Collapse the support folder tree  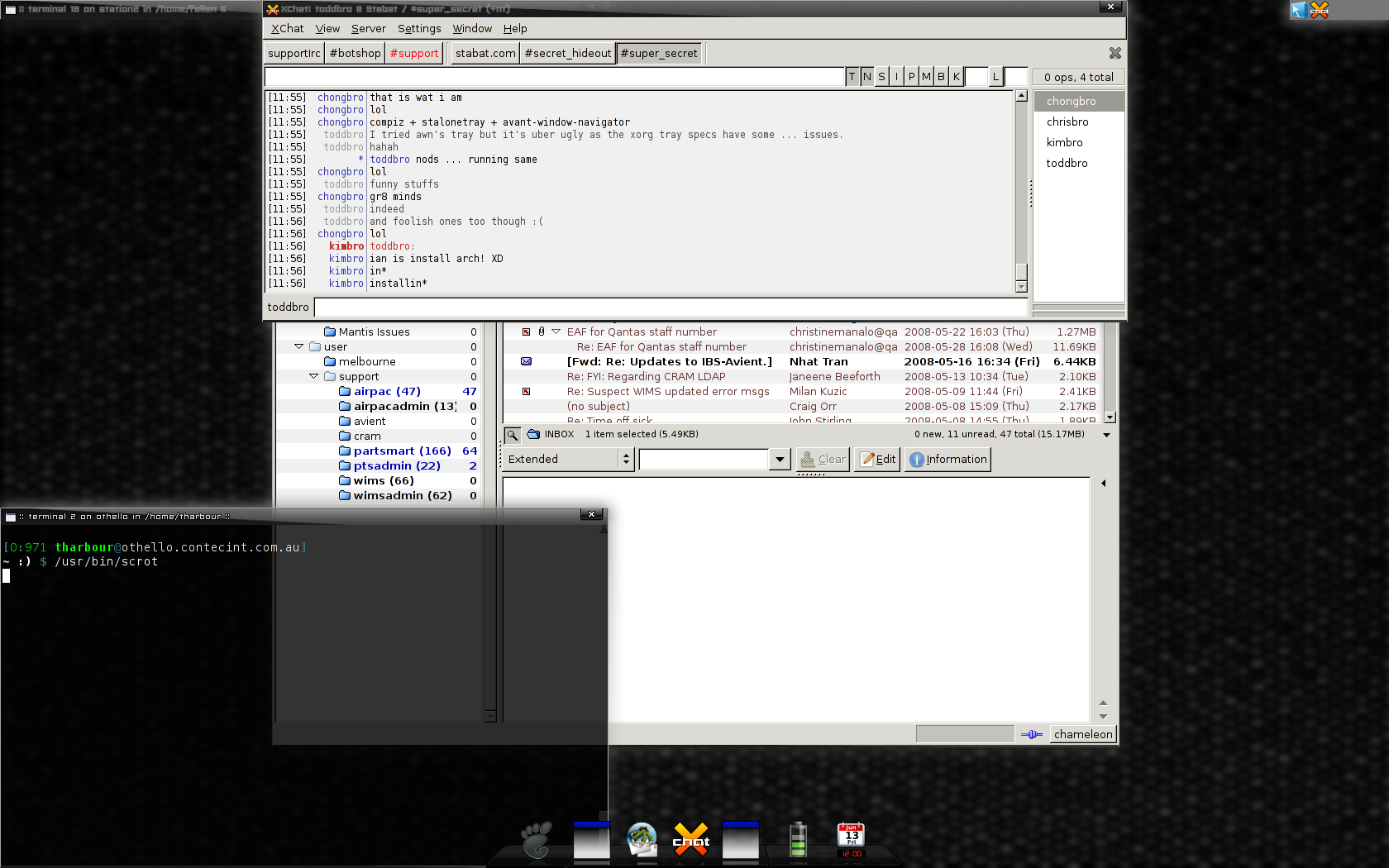tap(314, 376)
